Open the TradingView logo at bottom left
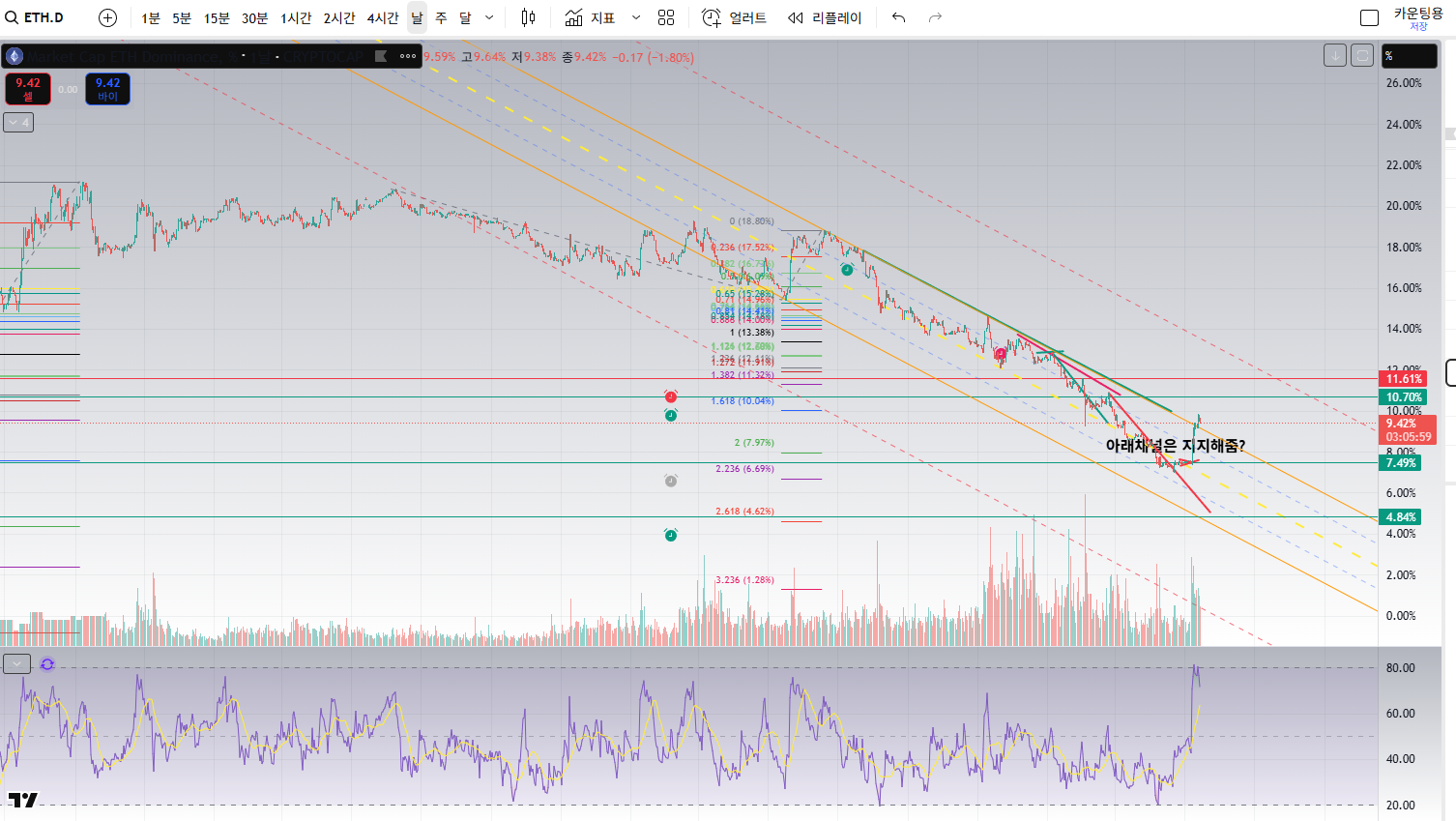1456x821 pixels. pos(23,800)
